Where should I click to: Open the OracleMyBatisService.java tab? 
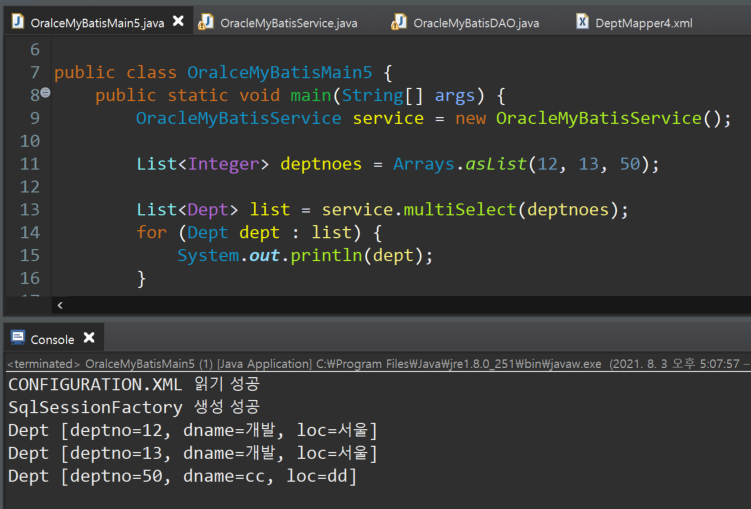tap(288, 23)
